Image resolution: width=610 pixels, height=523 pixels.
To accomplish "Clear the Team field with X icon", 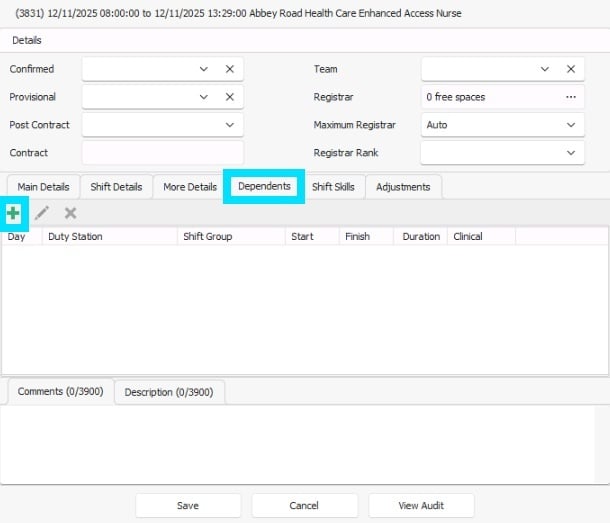I will pos(571,69).
